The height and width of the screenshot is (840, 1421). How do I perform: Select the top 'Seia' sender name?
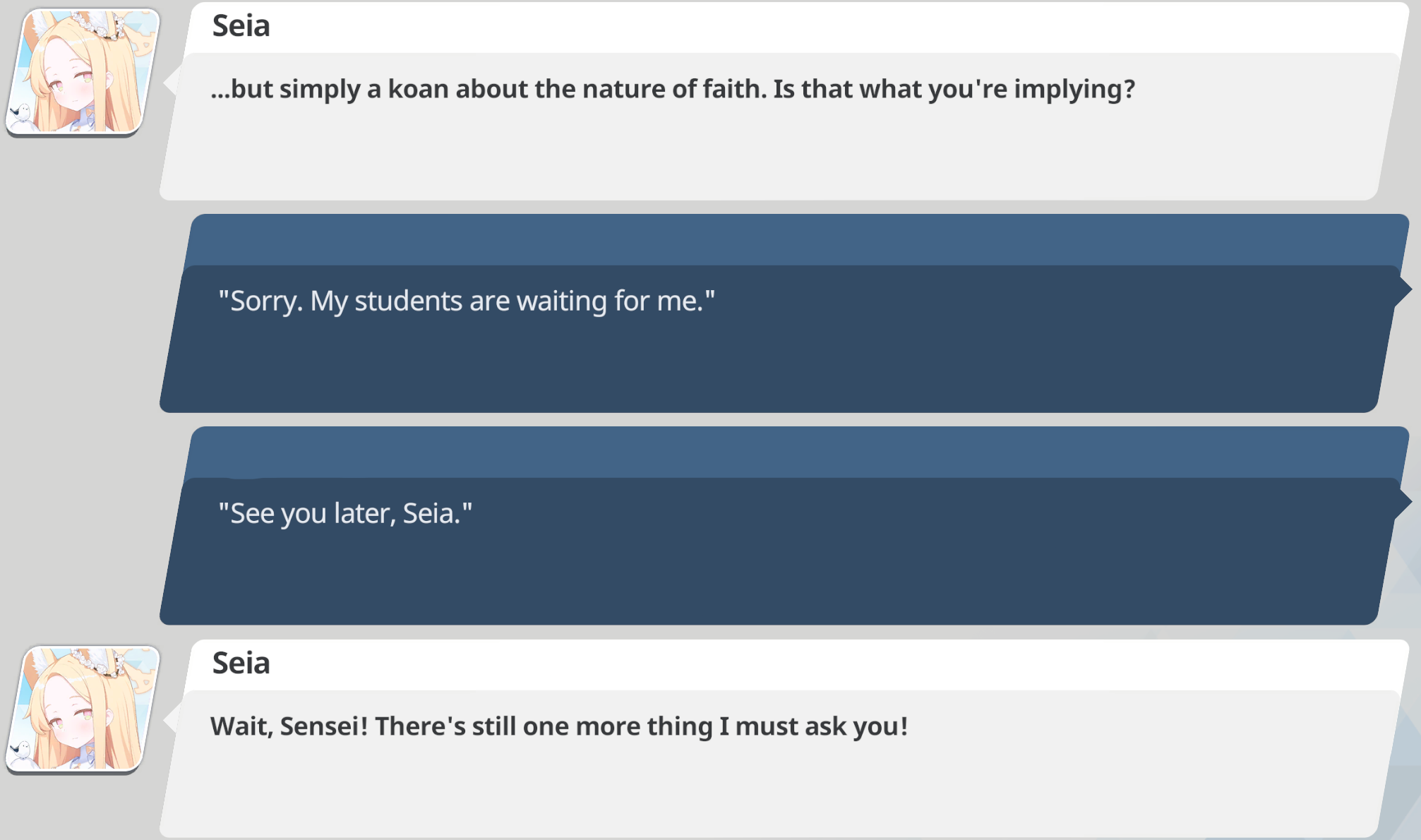click(241, 26)
